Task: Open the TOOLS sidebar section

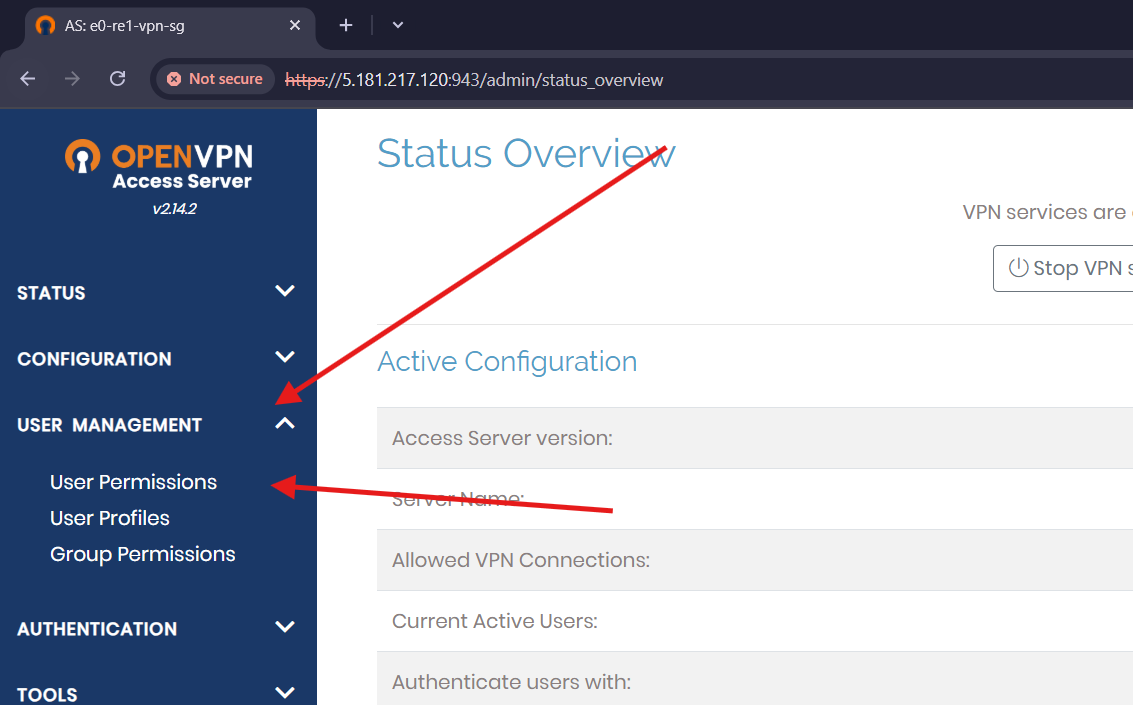Action: pos(48,695)
